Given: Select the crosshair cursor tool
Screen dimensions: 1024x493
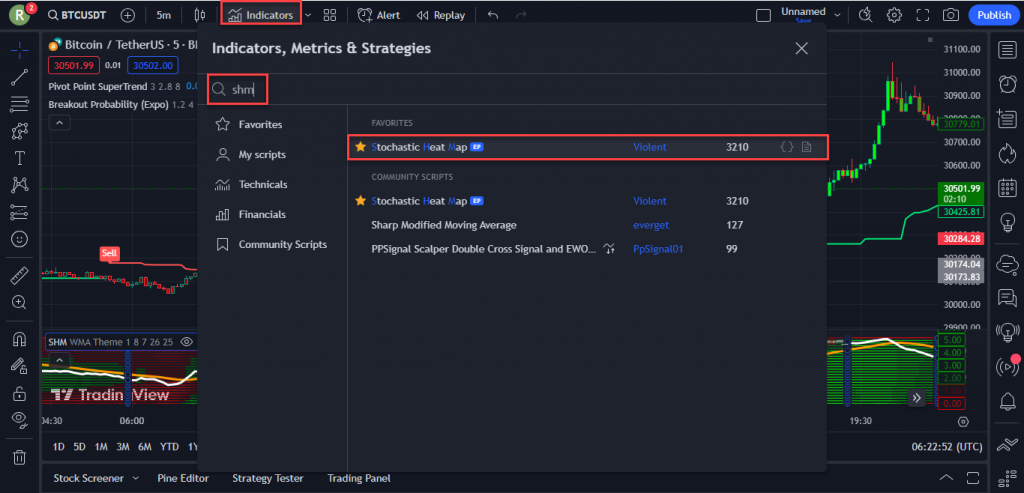Looking at the screenshot, I should pyautogui.click(x=20, y=49).
